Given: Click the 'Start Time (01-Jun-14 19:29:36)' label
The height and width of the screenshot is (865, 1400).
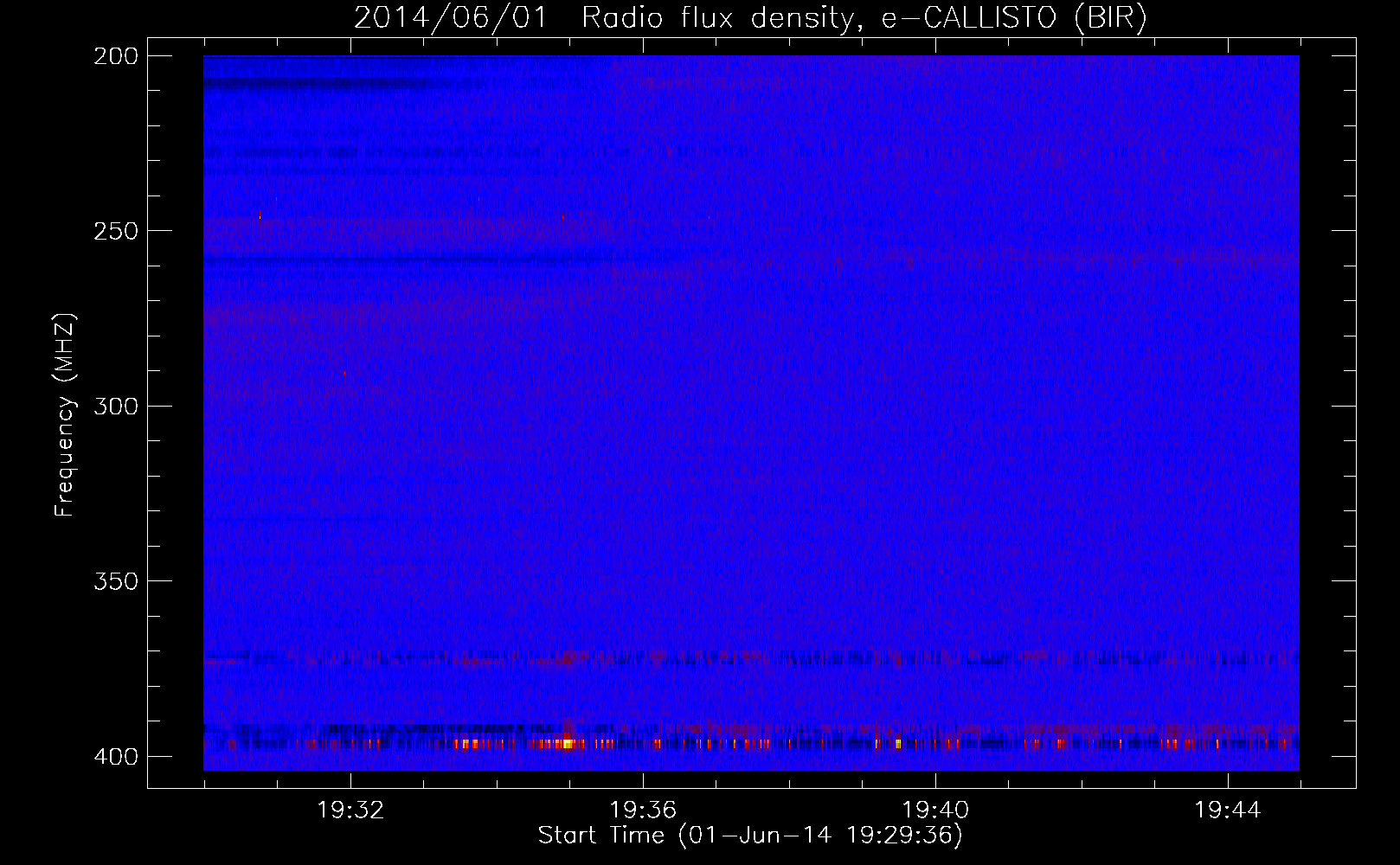Looking at the screenshot, I should point(750,836).
